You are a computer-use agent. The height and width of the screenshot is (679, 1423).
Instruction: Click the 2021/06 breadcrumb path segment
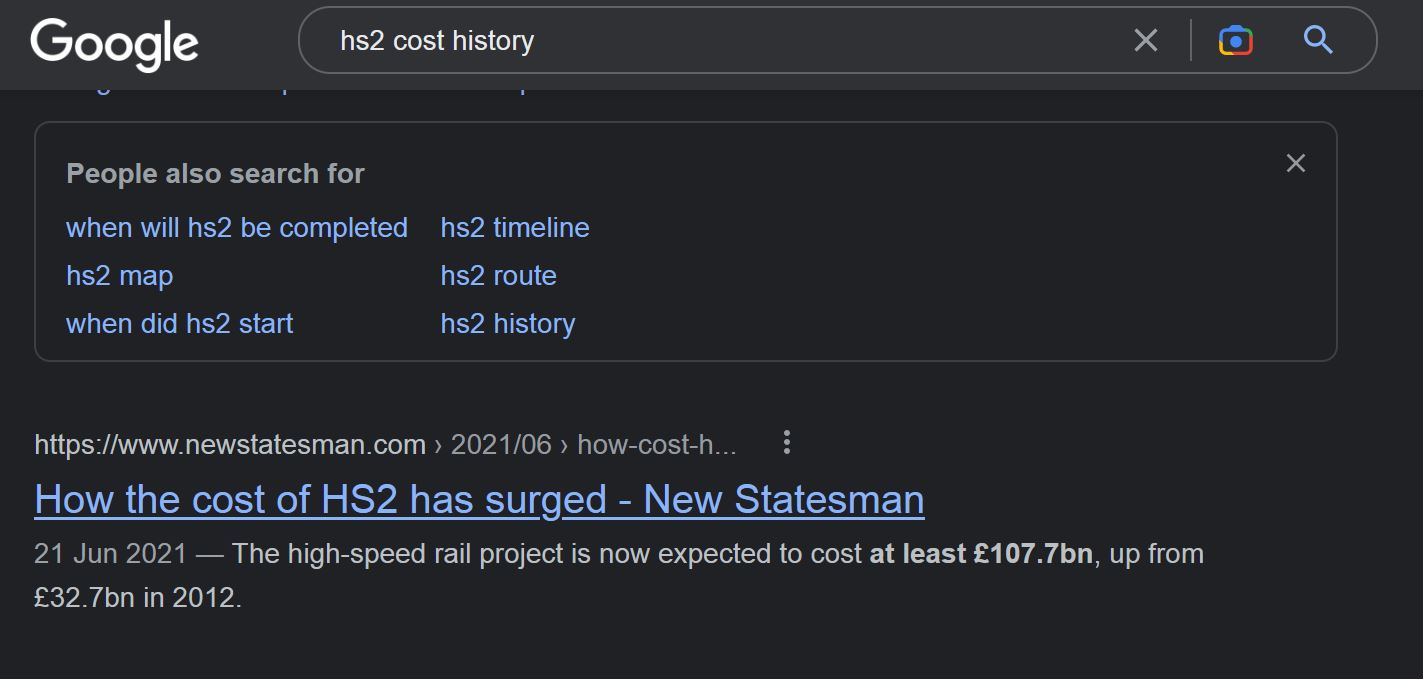(x=501, y=445)
